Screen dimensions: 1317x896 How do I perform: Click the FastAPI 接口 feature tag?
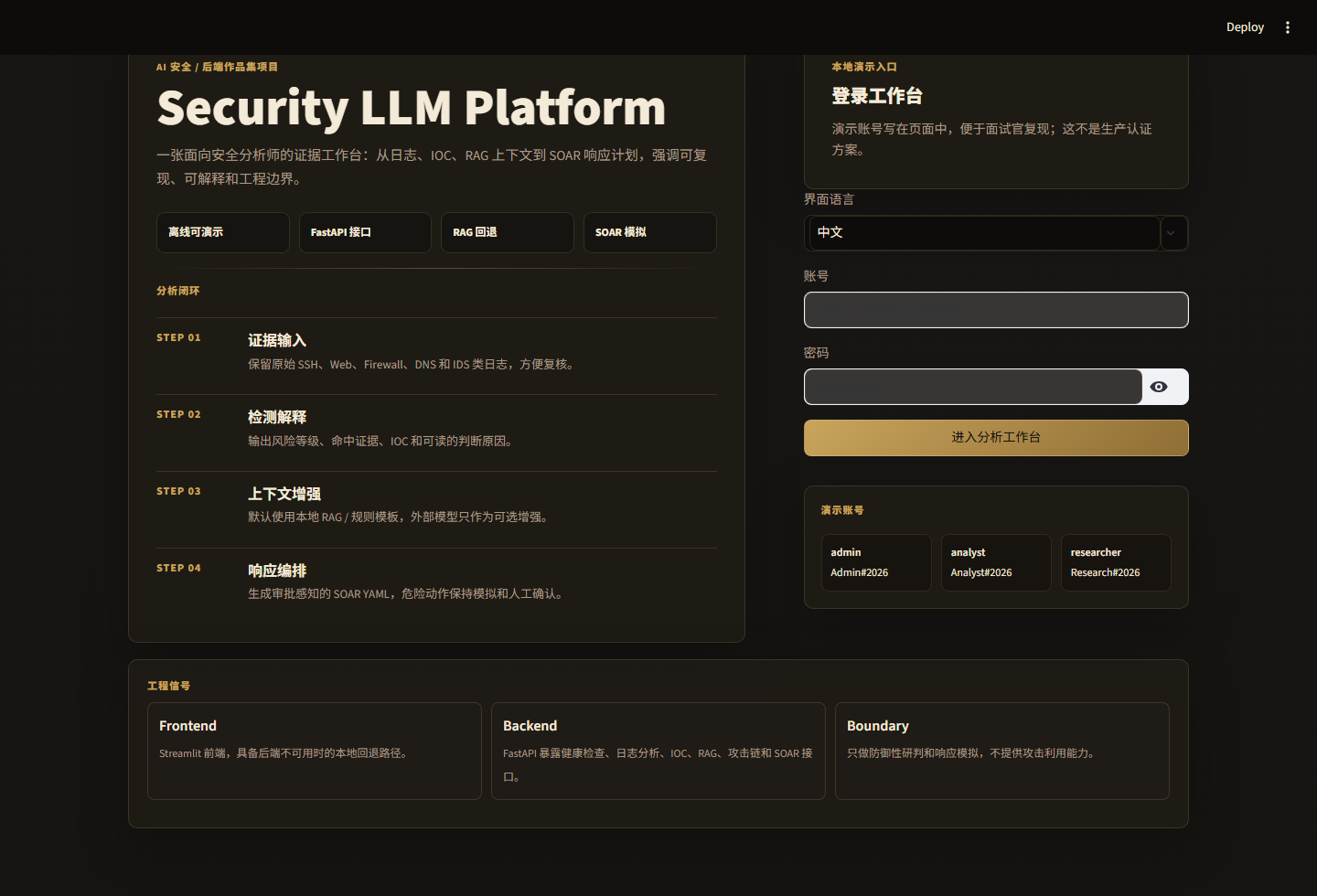click(x=365, y=232)
